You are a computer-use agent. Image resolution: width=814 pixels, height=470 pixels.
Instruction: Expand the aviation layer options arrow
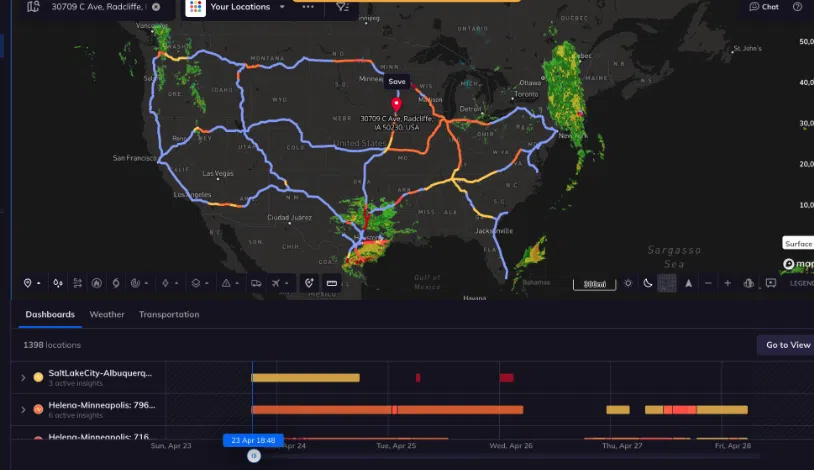pyautogui.click(x=287, y=284)
